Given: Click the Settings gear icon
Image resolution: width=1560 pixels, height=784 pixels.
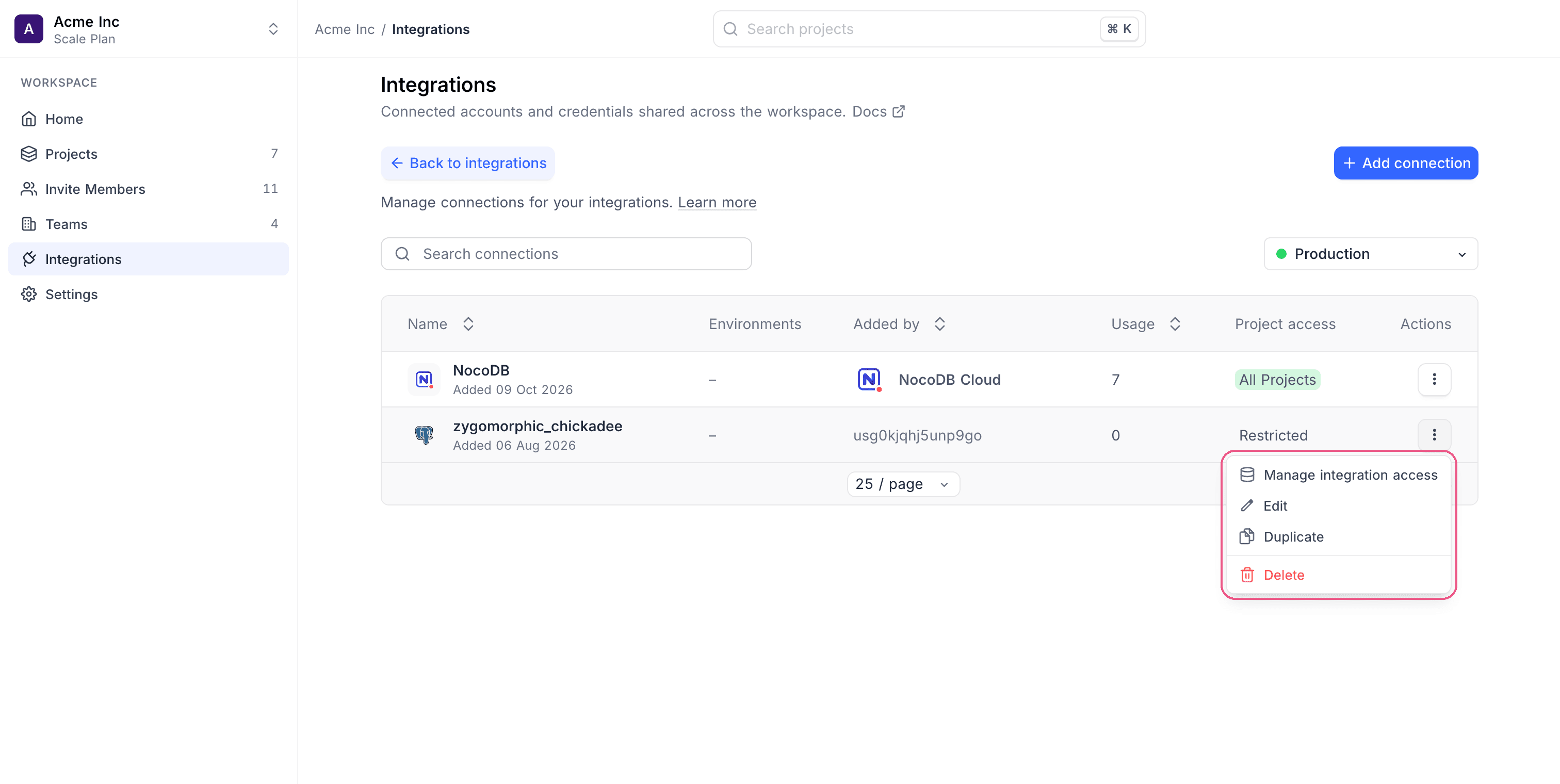Looking at the screenshot, I should pos(29,294).
